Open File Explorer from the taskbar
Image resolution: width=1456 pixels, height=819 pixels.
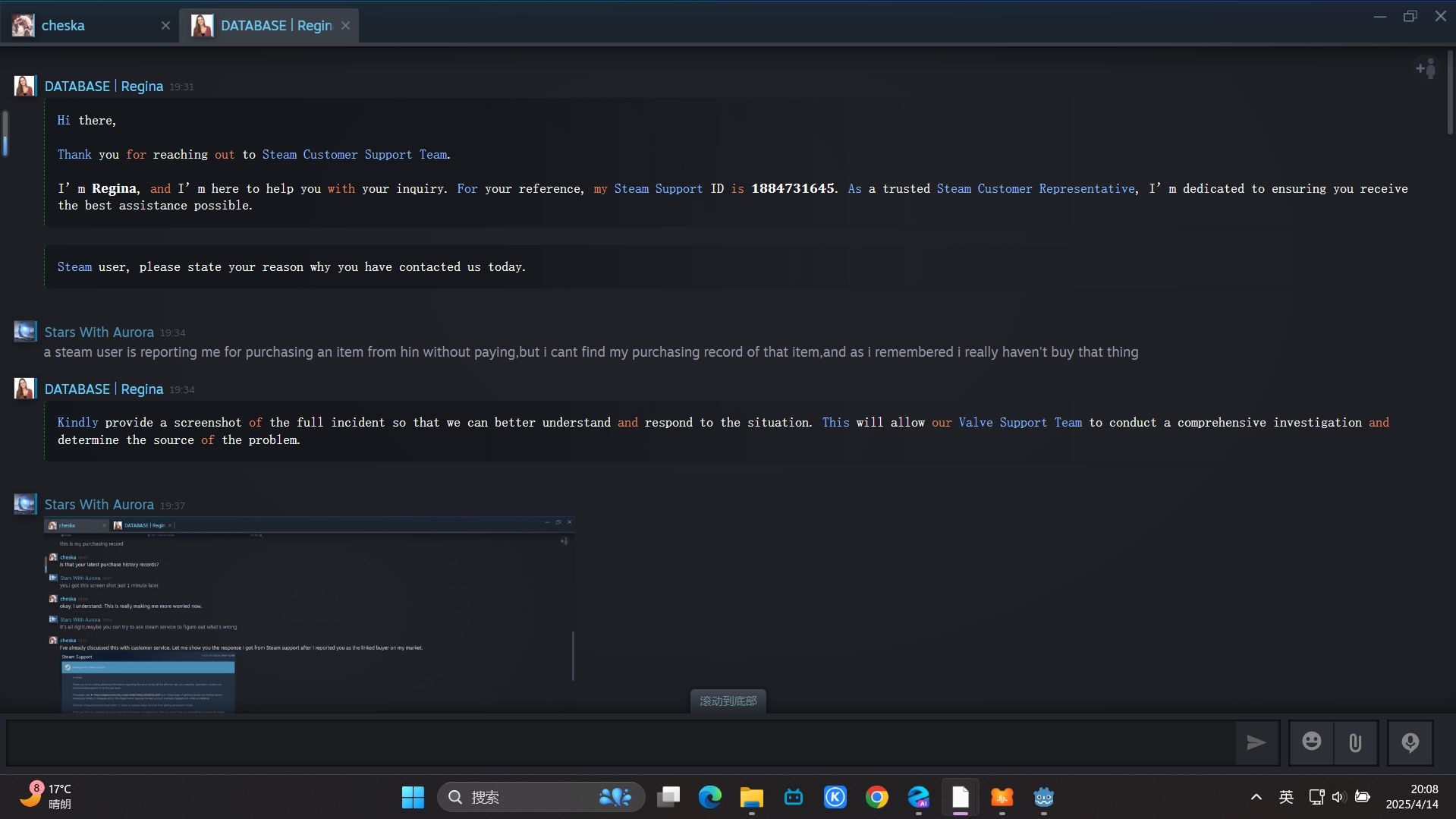click(x=752, y=797)
